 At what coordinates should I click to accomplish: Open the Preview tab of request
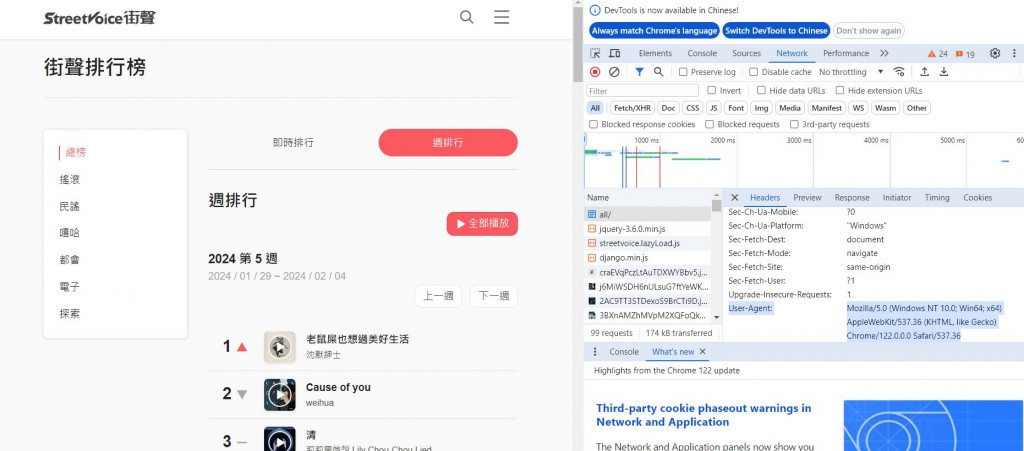(807, 198)
